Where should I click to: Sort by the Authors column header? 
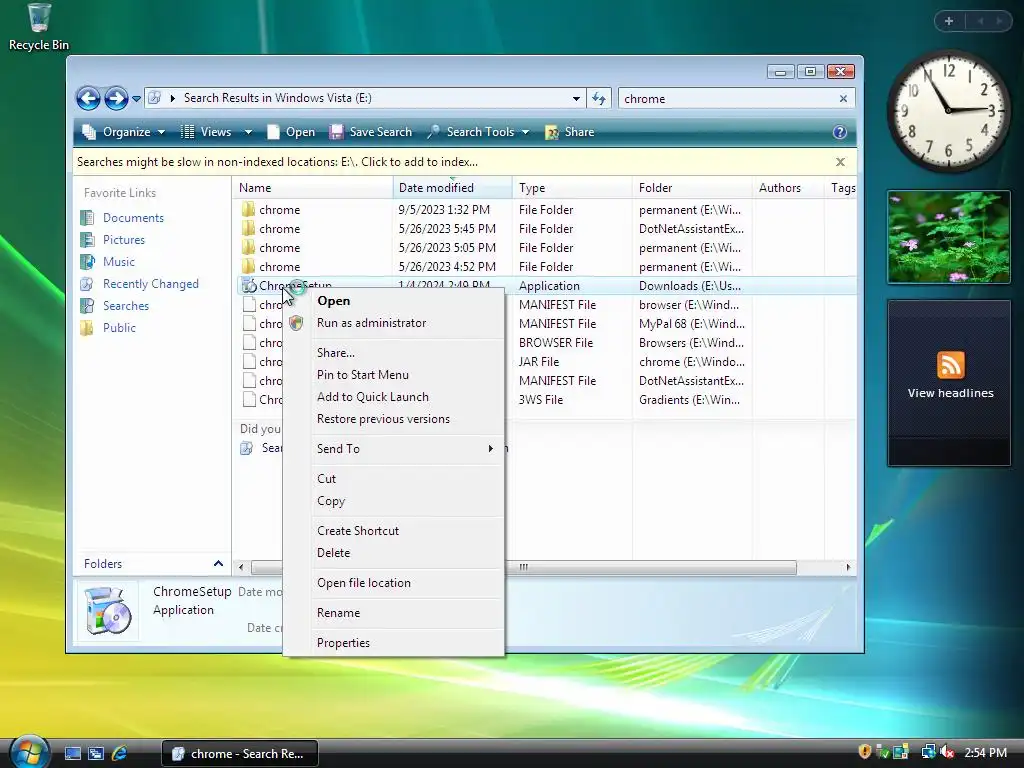[x=788, y=187]
